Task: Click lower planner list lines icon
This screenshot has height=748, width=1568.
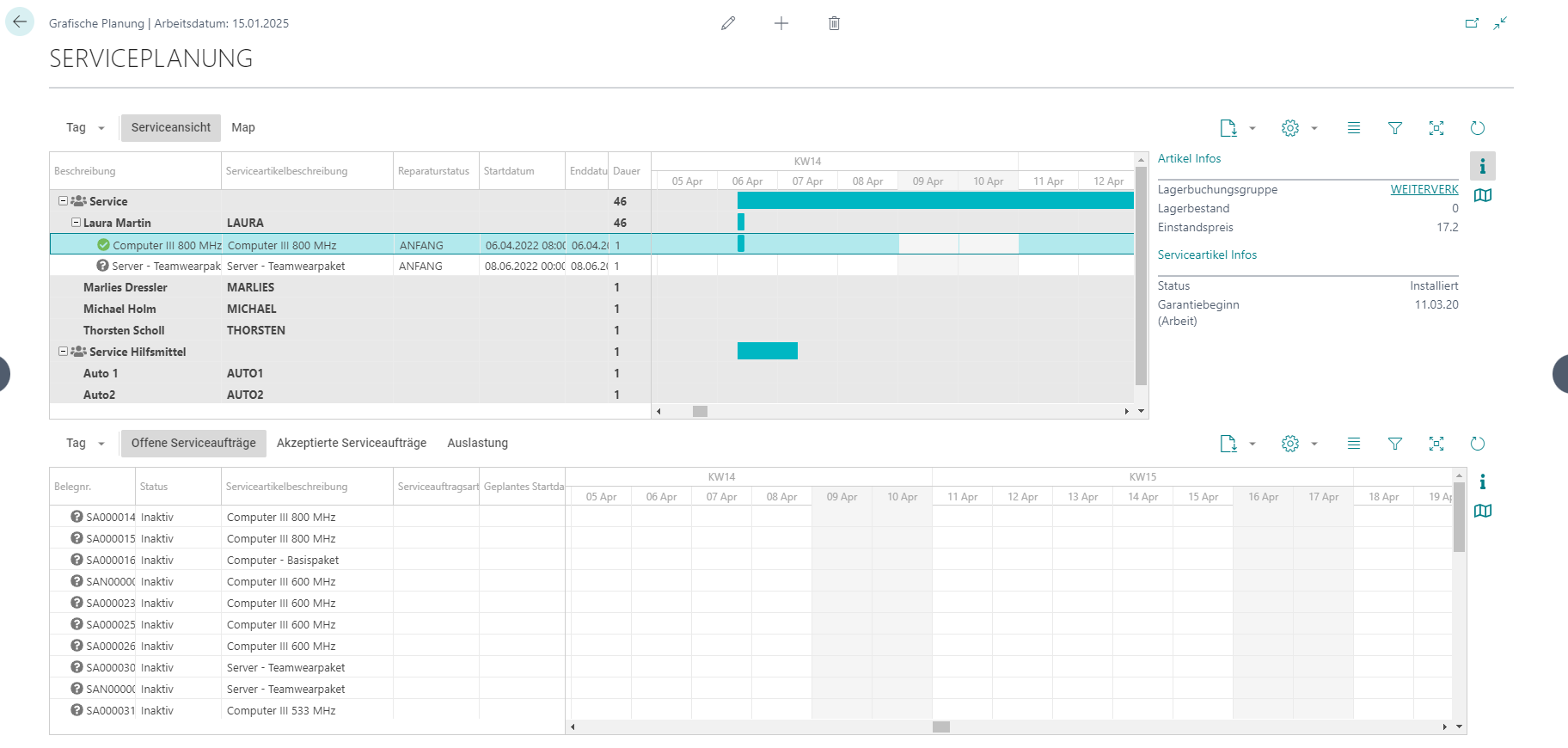Action: pyautogui.click(x=1354, y=444)
